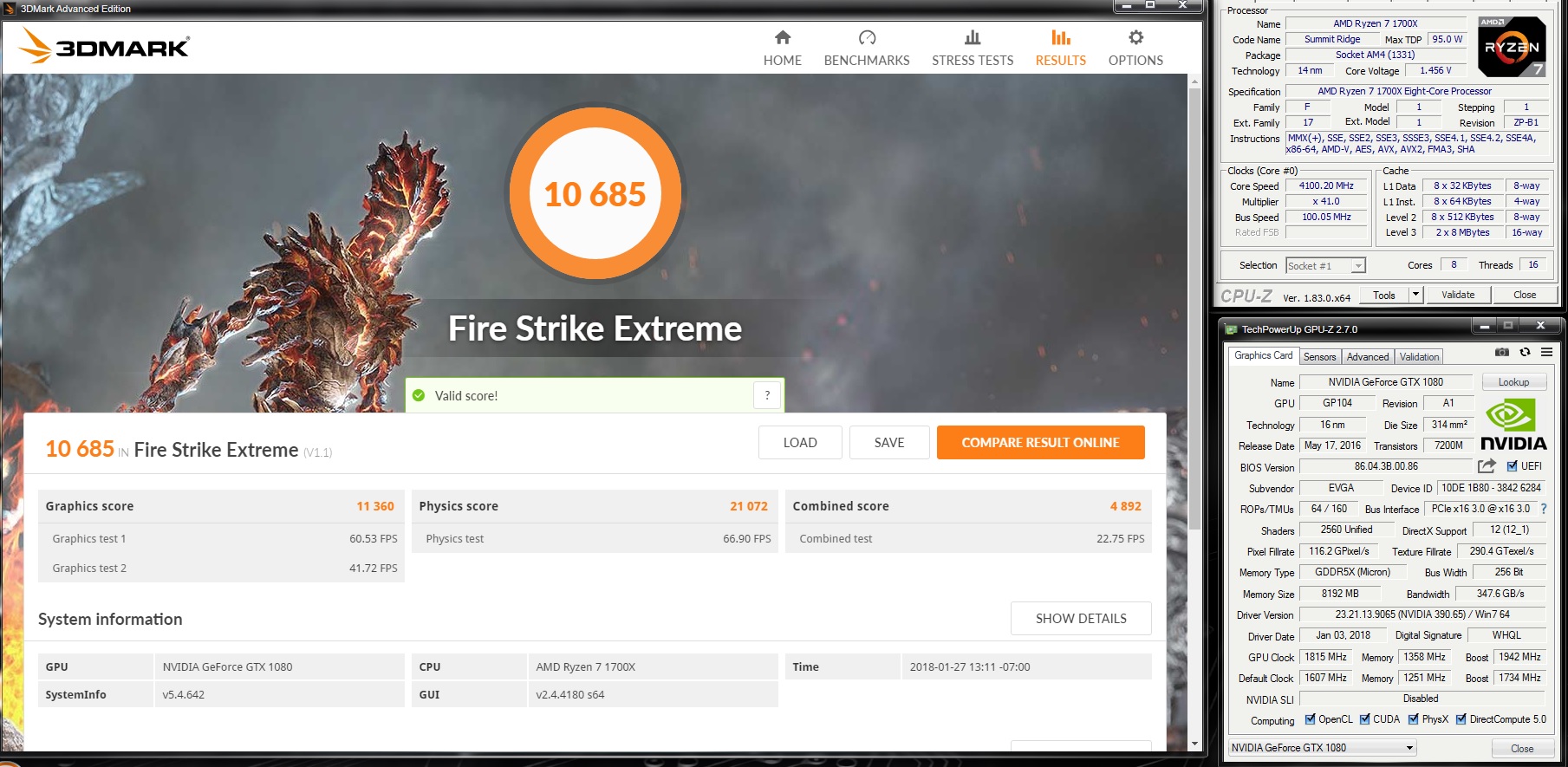
Task: Open the GPU selection dropdown in GPU-Z
Action: click(x=1322, y=748)
